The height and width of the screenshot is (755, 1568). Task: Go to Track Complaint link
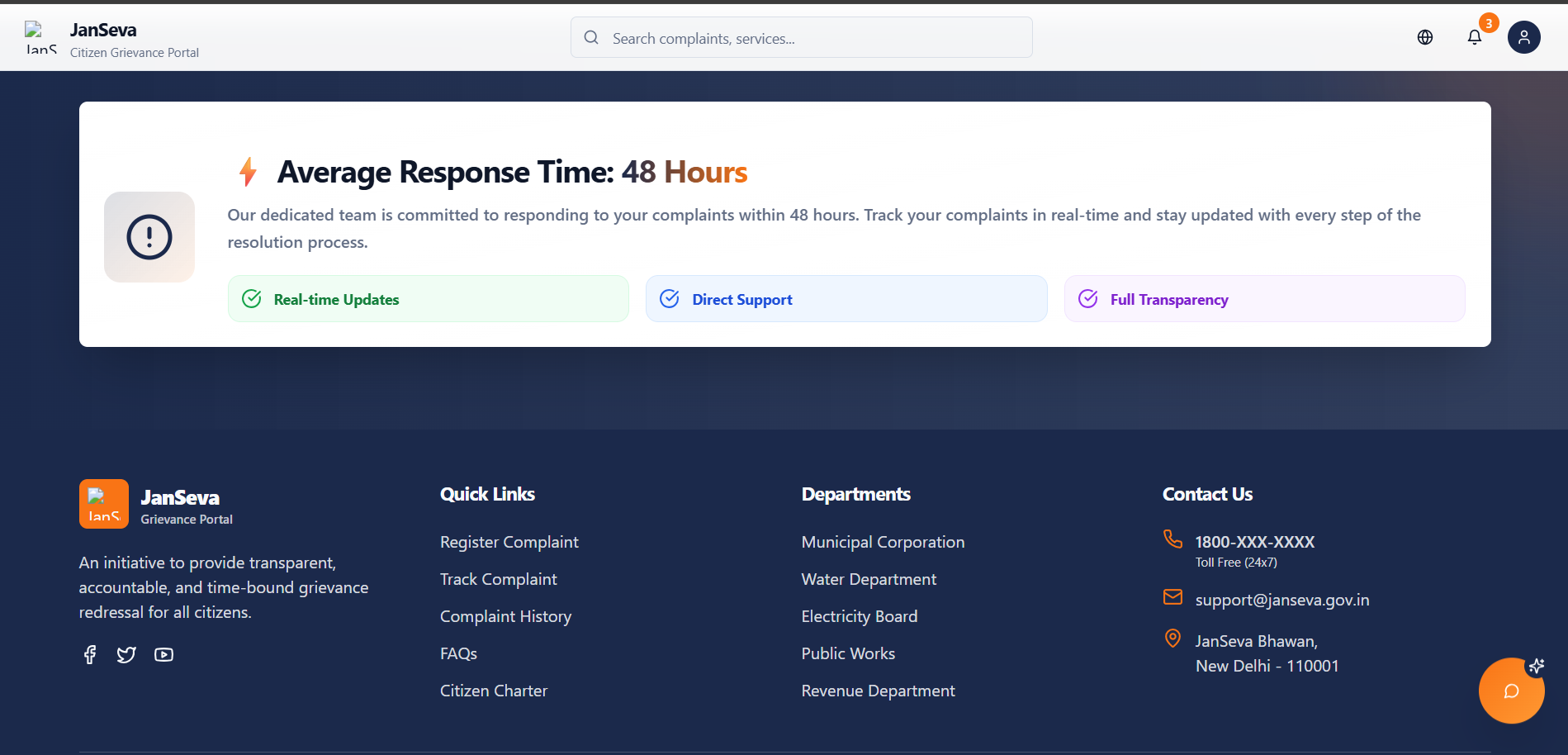coord(498,579)
